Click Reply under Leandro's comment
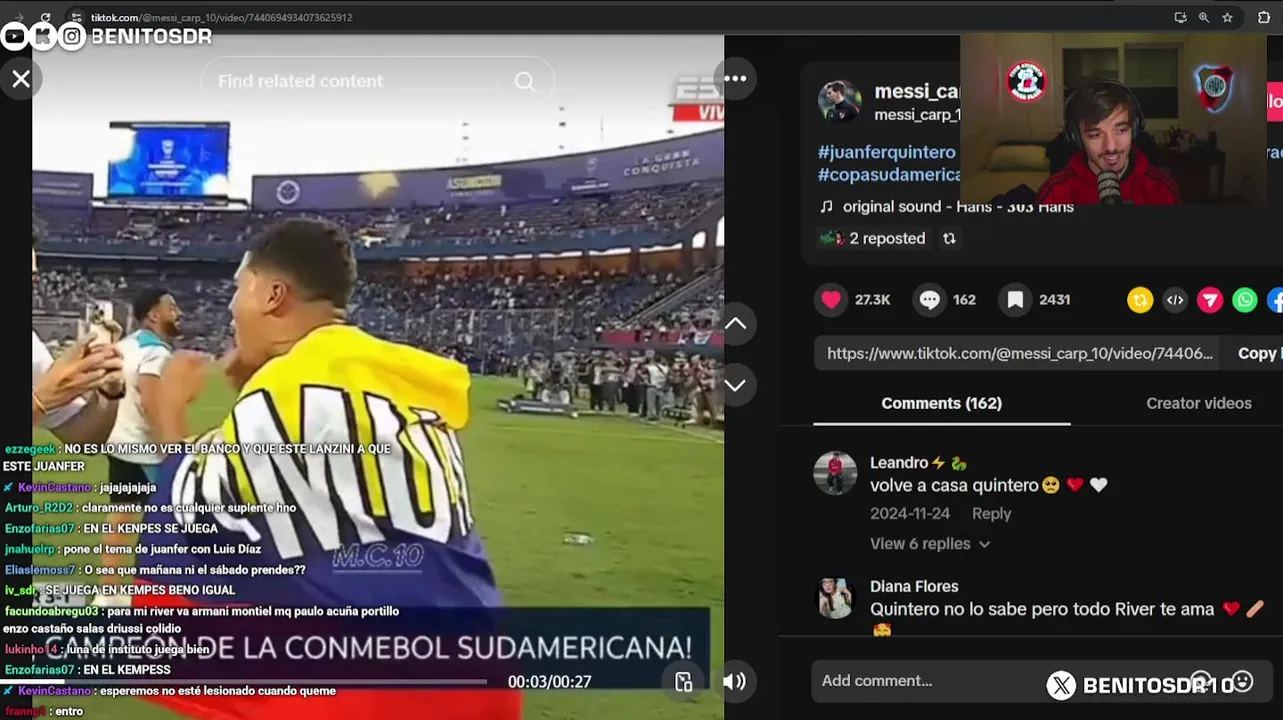 click(991, 513)
